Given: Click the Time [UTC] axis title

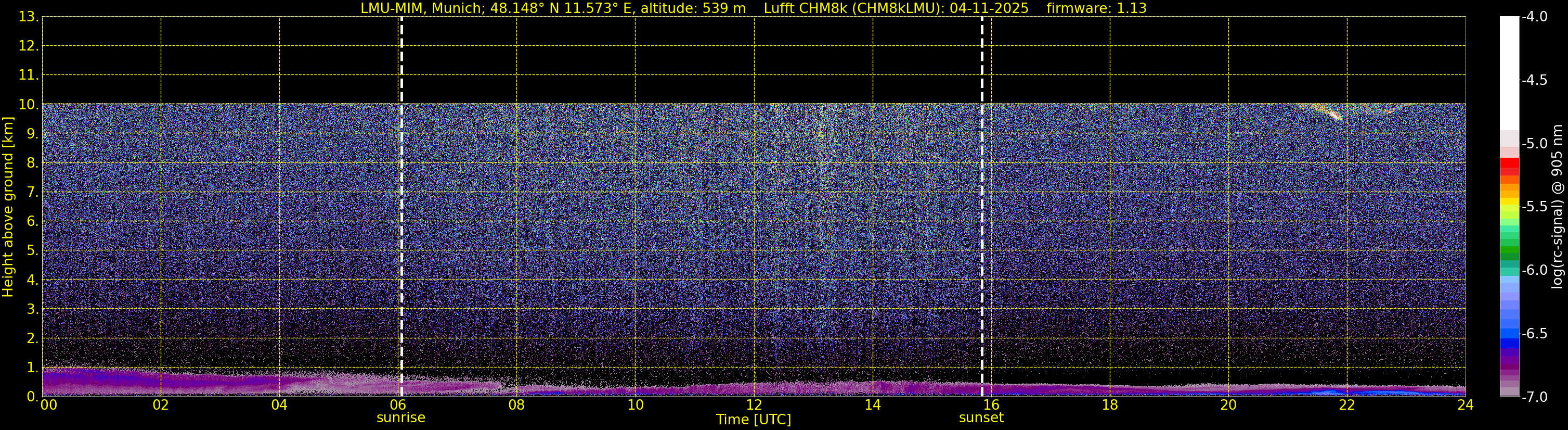Looking at the screenshot, I should pos(754,420).
